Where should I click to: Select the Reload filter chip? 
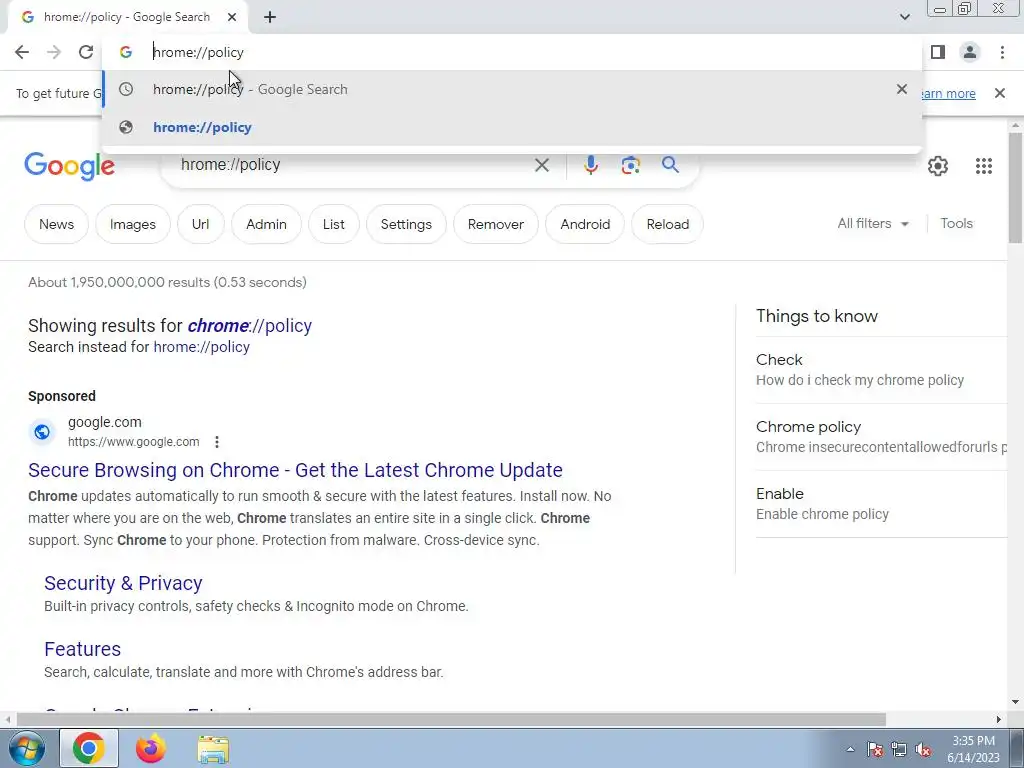[x=667, y=224]
